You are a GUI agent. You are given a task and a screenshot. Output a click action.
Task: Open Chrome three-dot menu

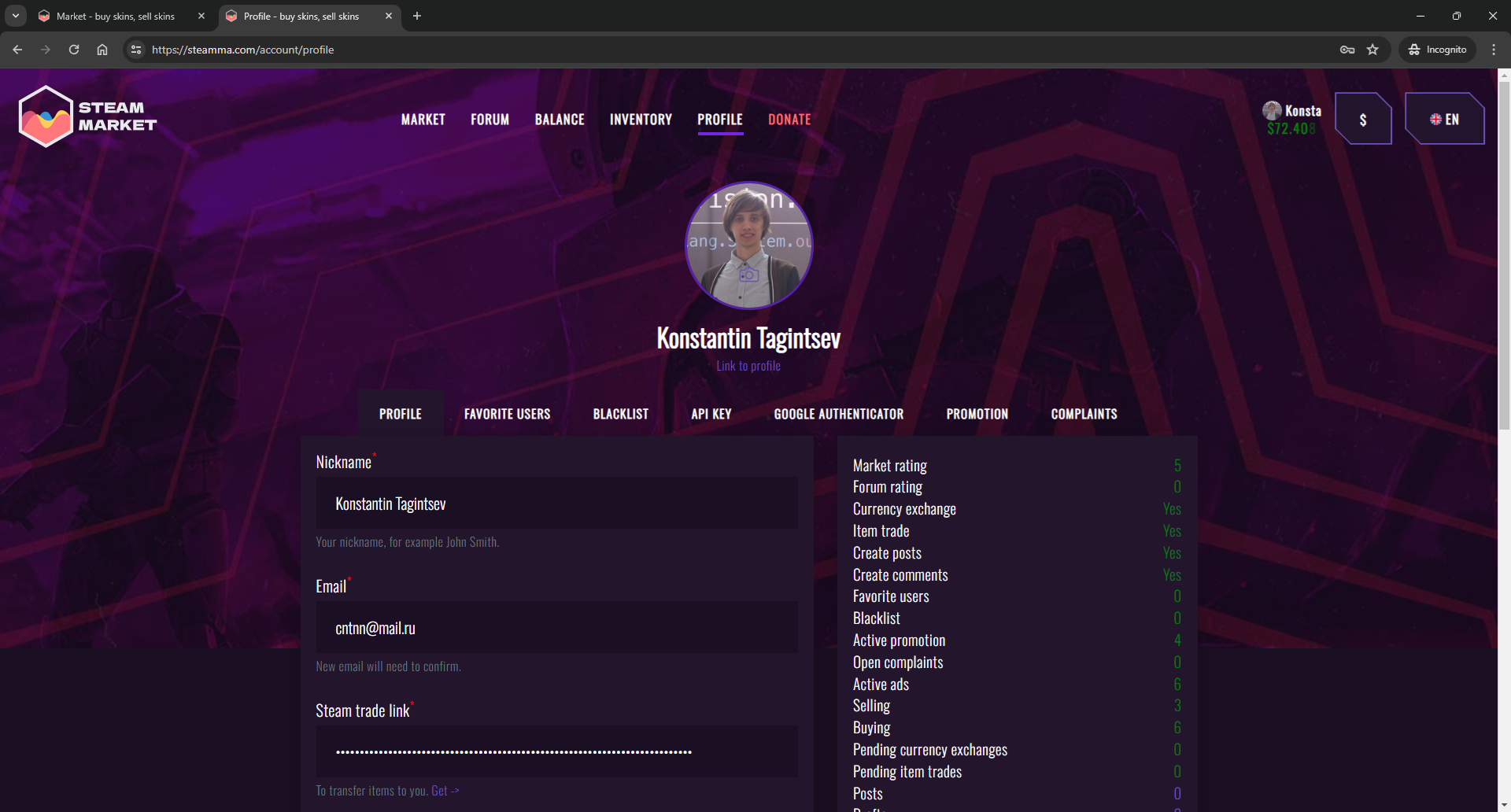(1494, 50)
